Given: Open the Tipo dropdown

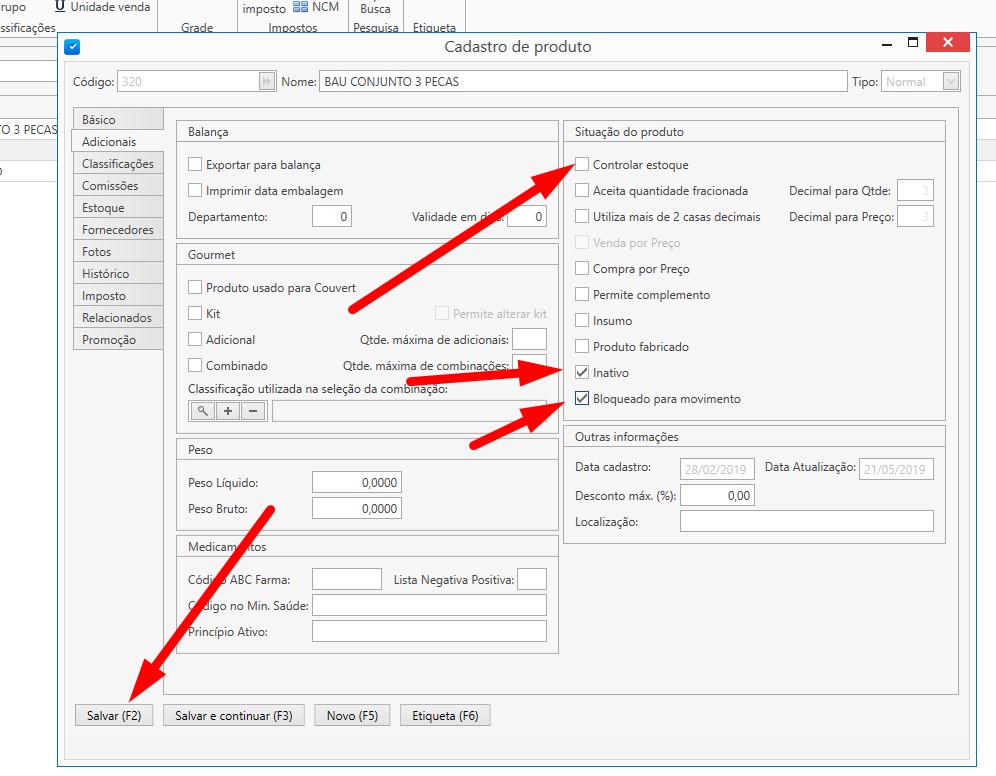Looking at the screenshot, I should click(951, 82).
